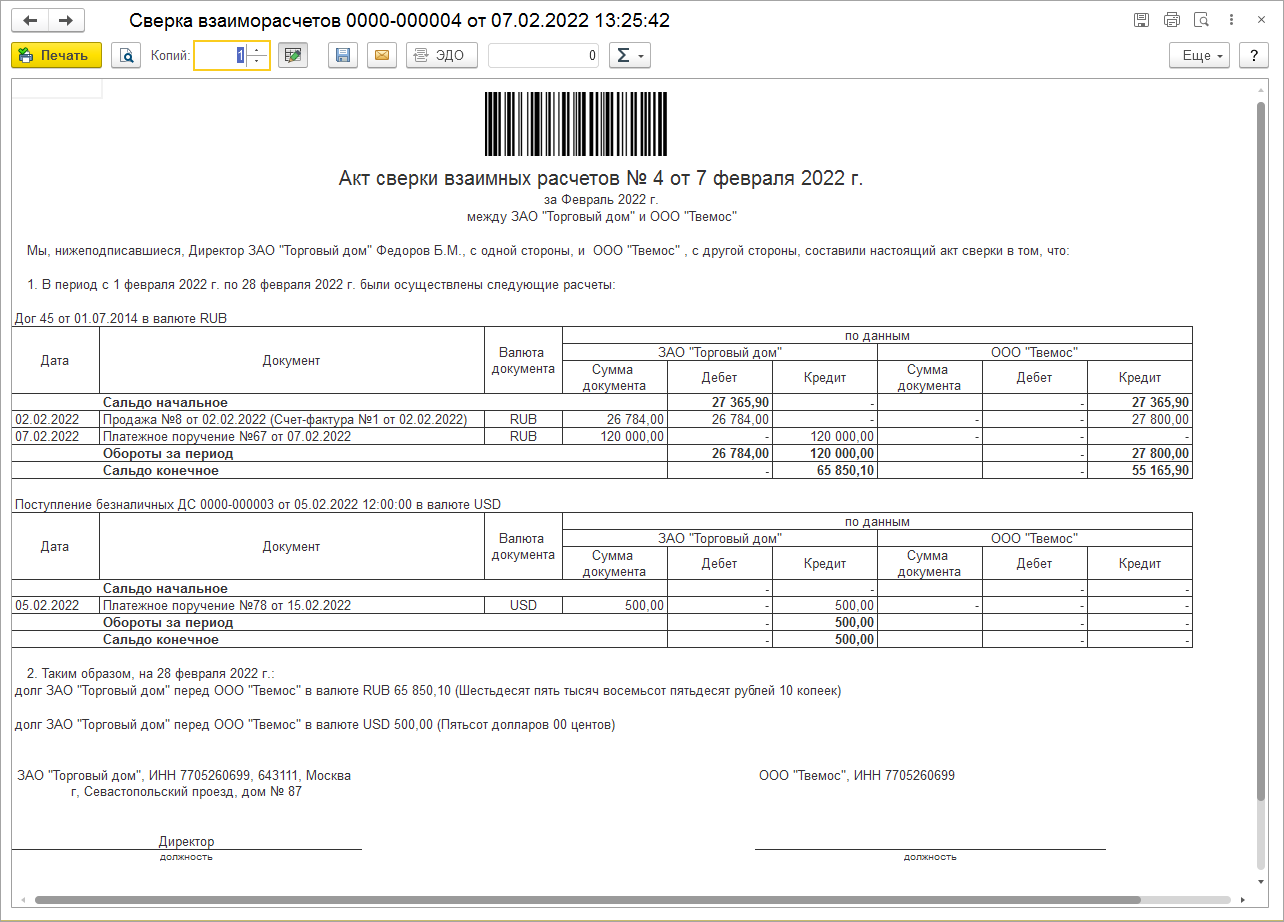Go back with the left arrow button
The height and width of the screenshot is (922, 1284).
coord(30,20)
